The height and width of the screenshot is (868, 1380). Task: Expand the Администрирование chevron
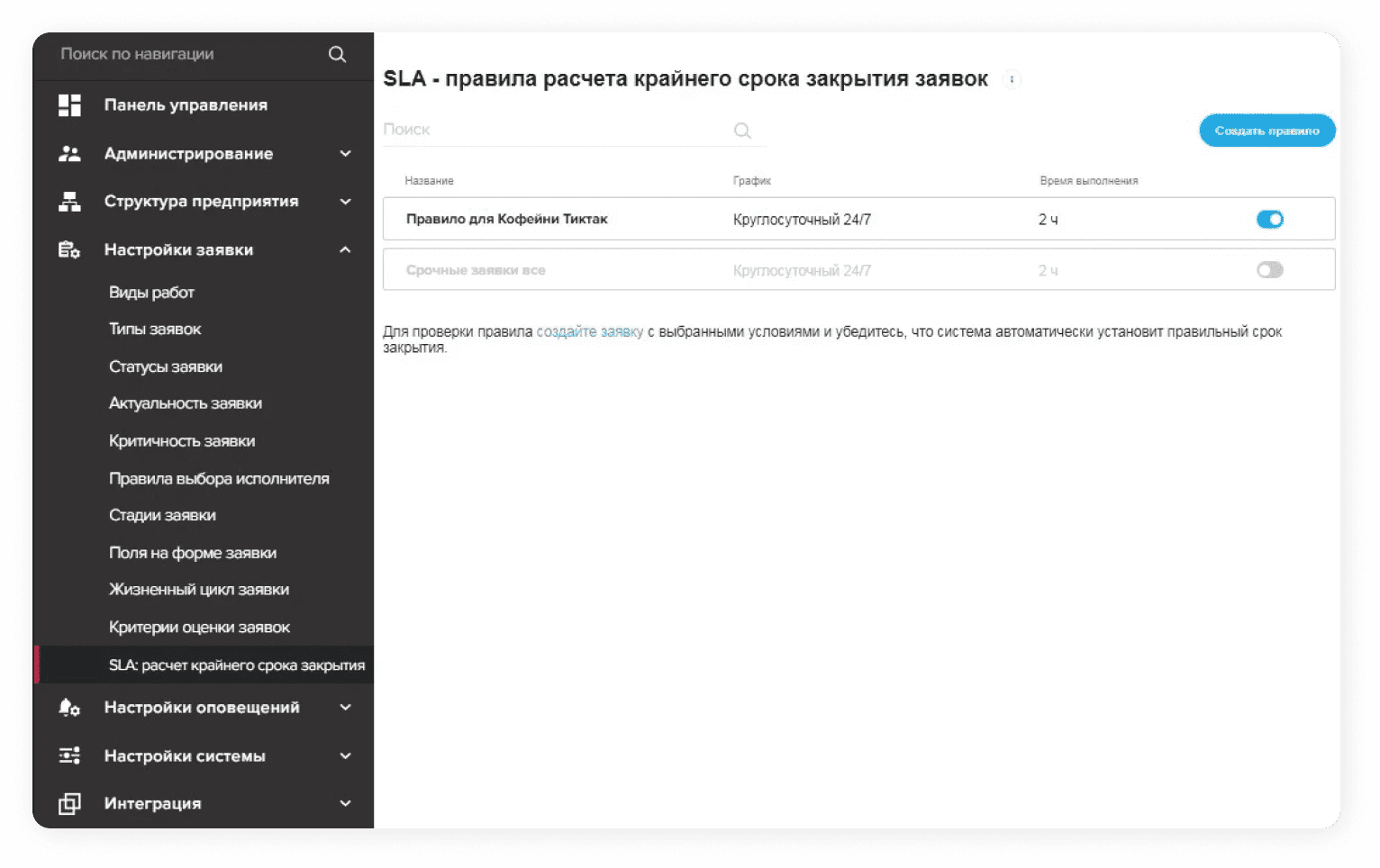(345, 154)
